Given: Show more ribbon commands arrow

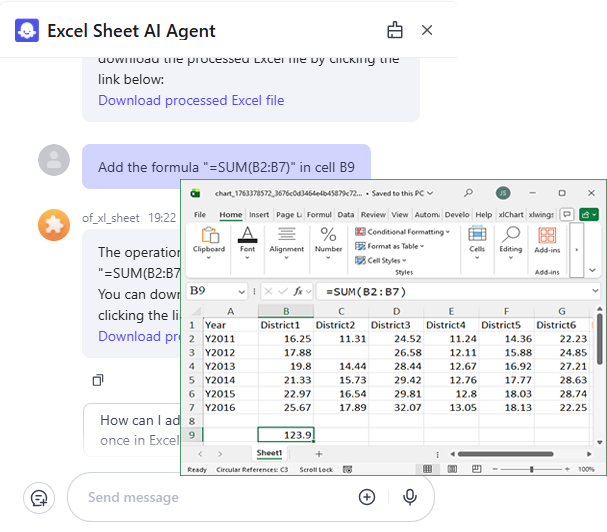Looking at the screenshot, I should click(576, 250).
